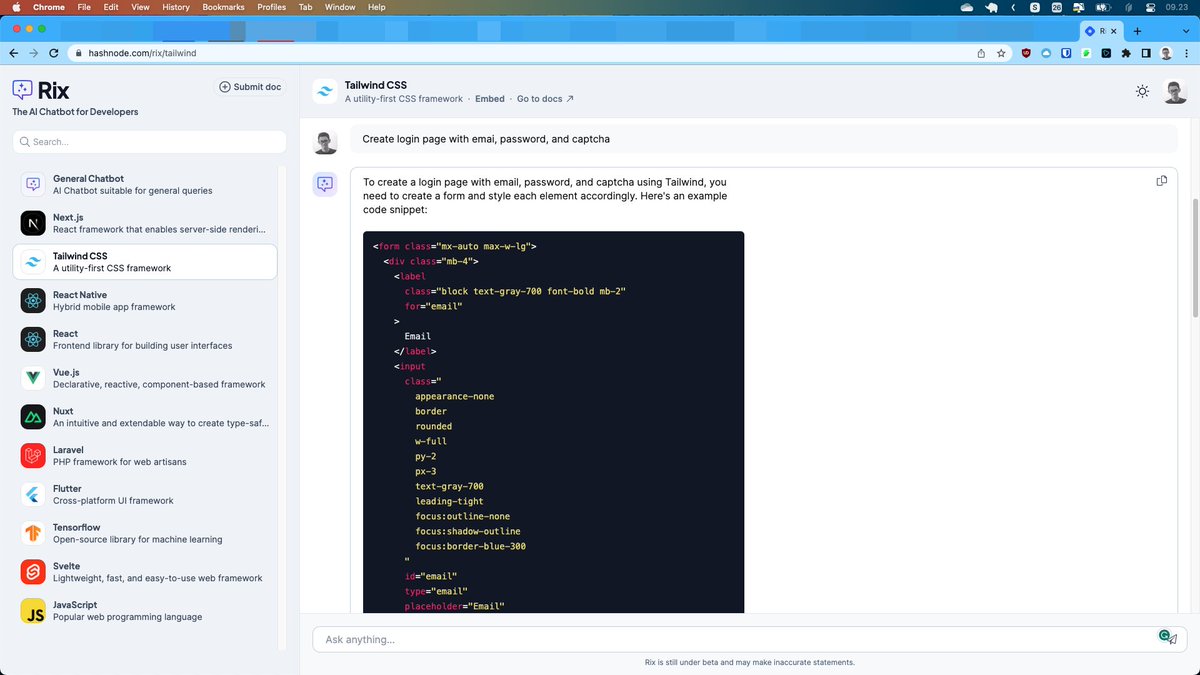
Task: Go back in browser history
Action: [14, 53]
